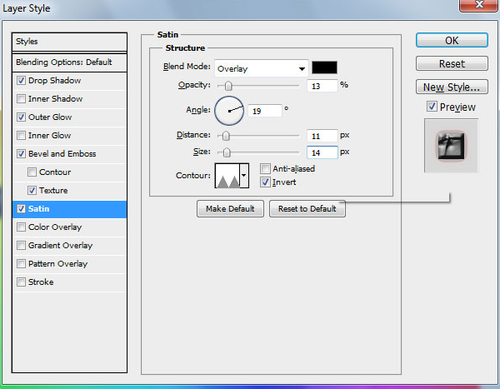Click the New Style... button
The image size is (500, 389).
[x=452, y=87]
